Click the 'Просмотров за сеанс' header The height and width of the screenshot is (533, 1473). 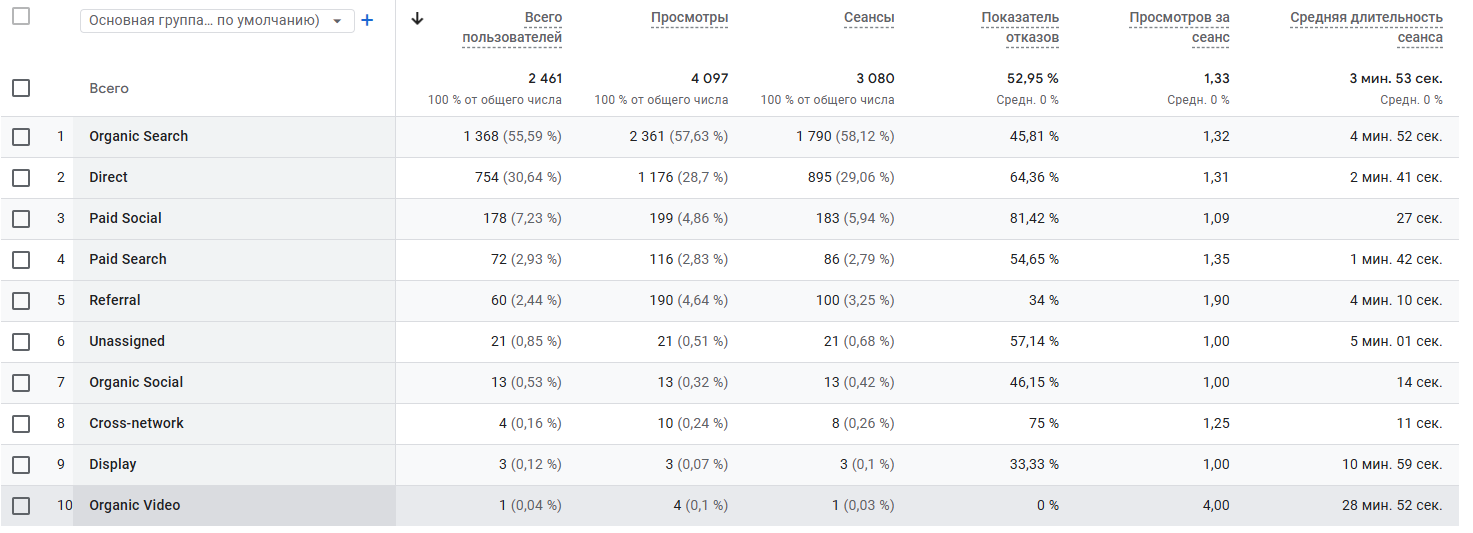[1179, 28]
